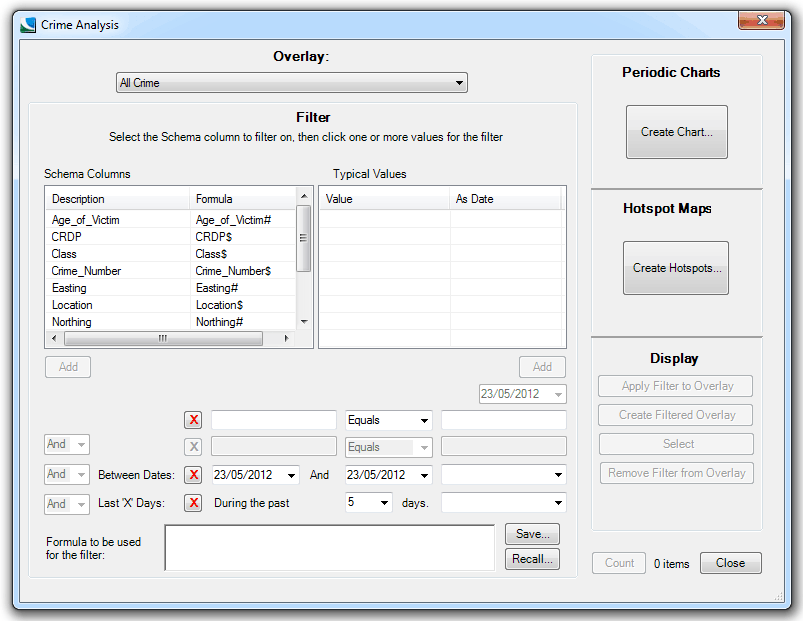Image resolution: width=803 pixels, height=621 pixels.
Task: Click Create Filtered Overlay
Action: tap(675, 415)
